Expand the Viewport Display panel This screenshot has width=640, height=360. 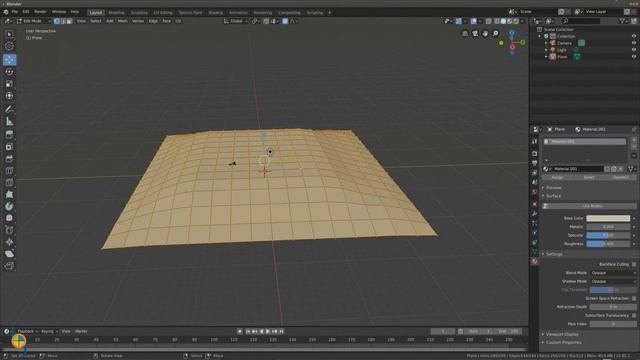click(x=561, y=334)
